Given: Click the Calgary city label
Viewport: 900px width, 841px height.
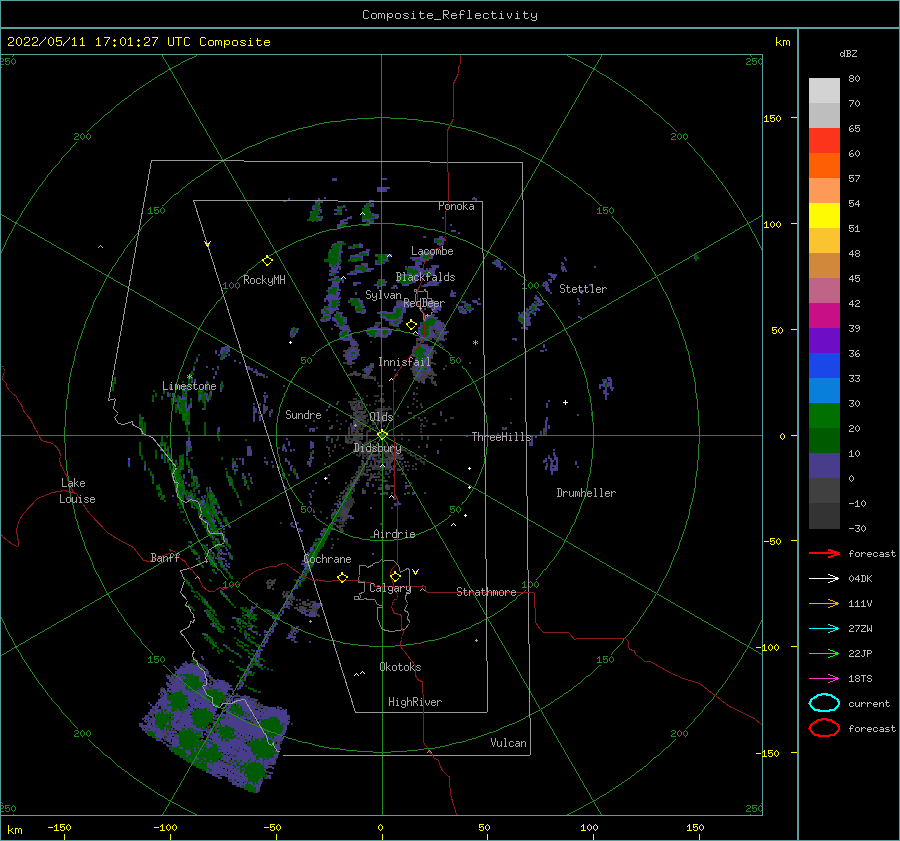Looking at the screenshot, I should tap(390, 588).
